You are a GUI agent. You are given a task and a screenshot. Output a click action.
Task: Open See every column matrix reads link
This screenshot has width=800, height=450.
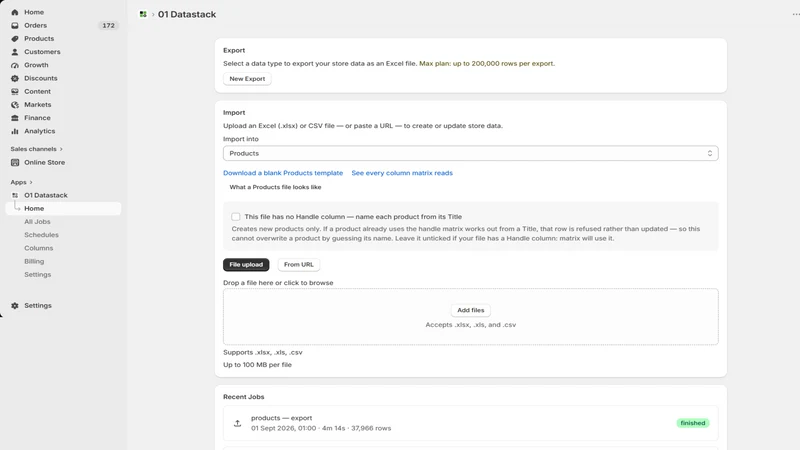402,173
